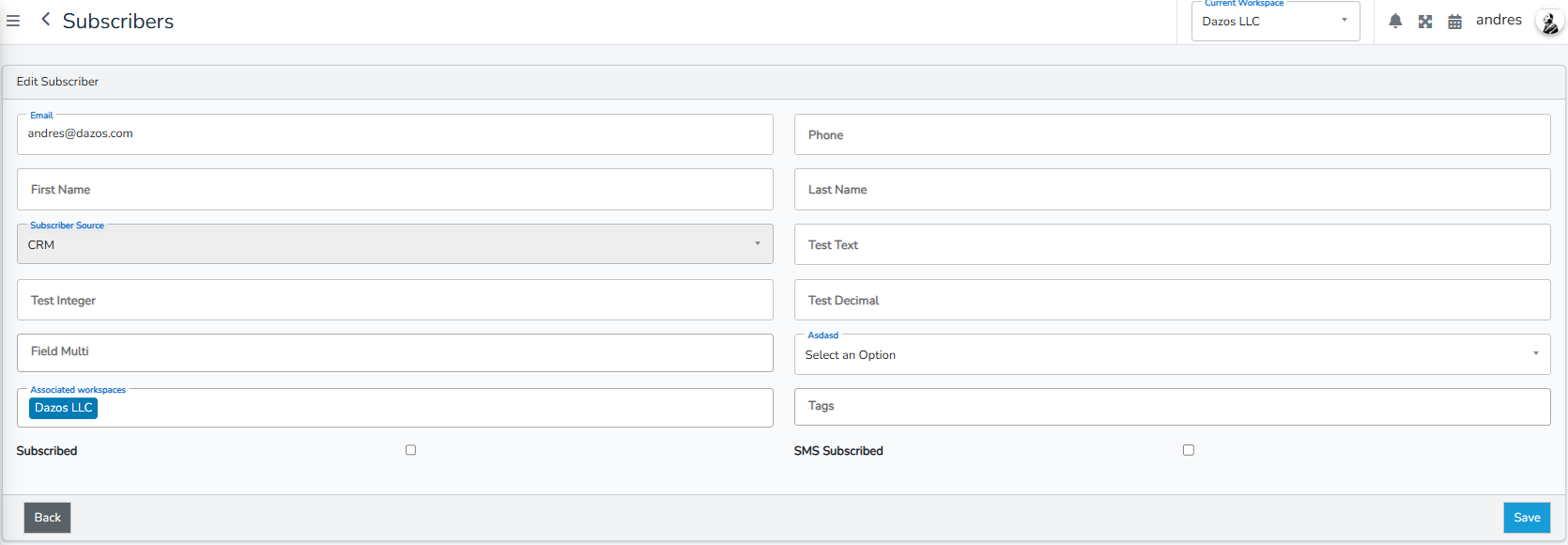
Task: Click the Back button
Action: click(x=47, y=518)
